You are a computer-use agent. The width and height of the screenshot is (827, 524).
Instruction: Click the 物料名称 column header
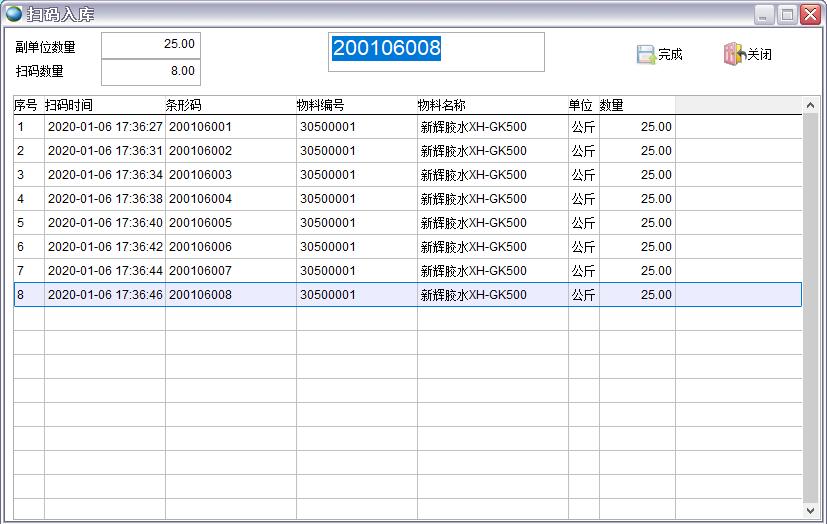pyautogui.click(x=491, y=105)
